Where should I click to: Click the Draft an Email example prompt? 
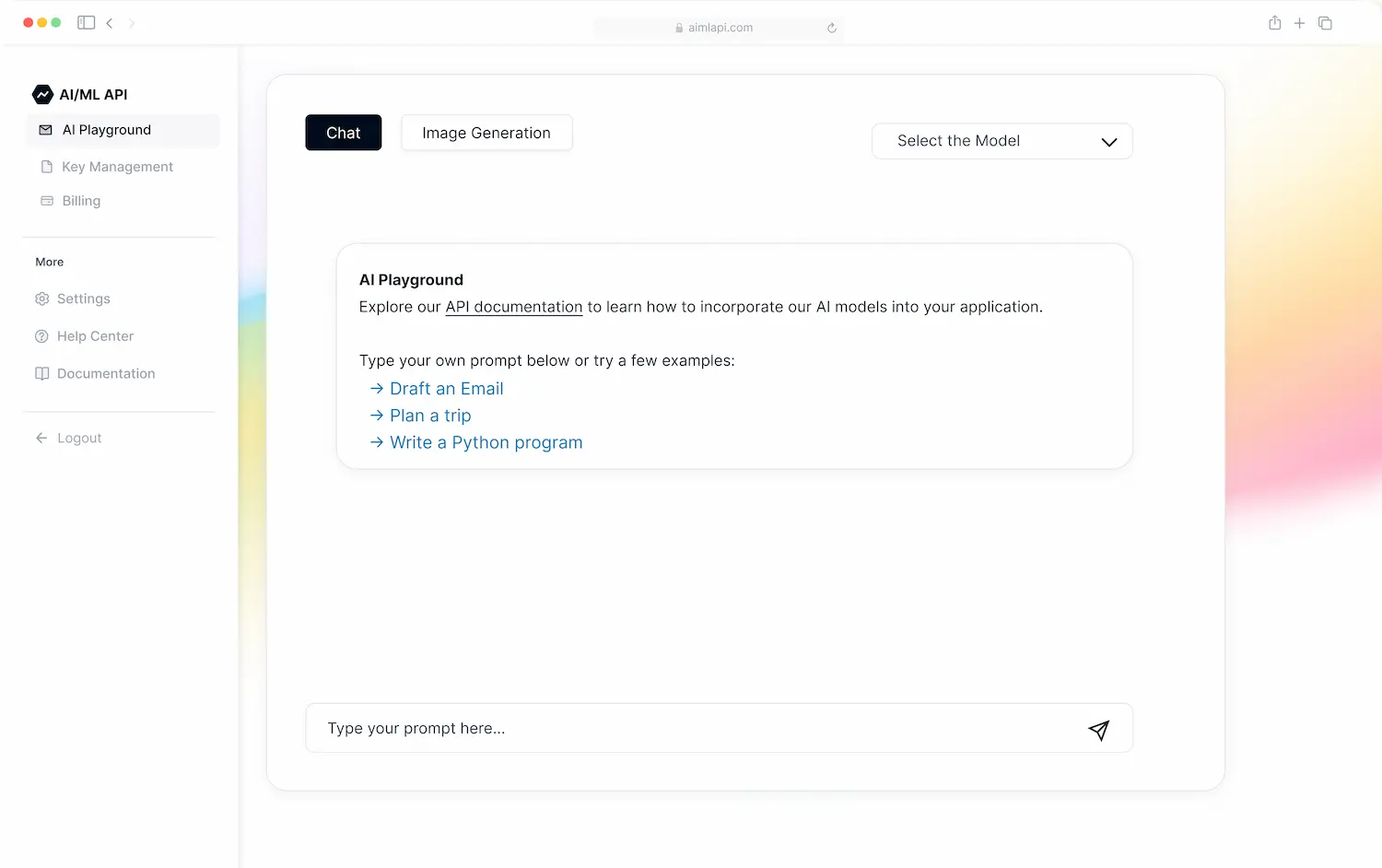(x=446, y=388)
